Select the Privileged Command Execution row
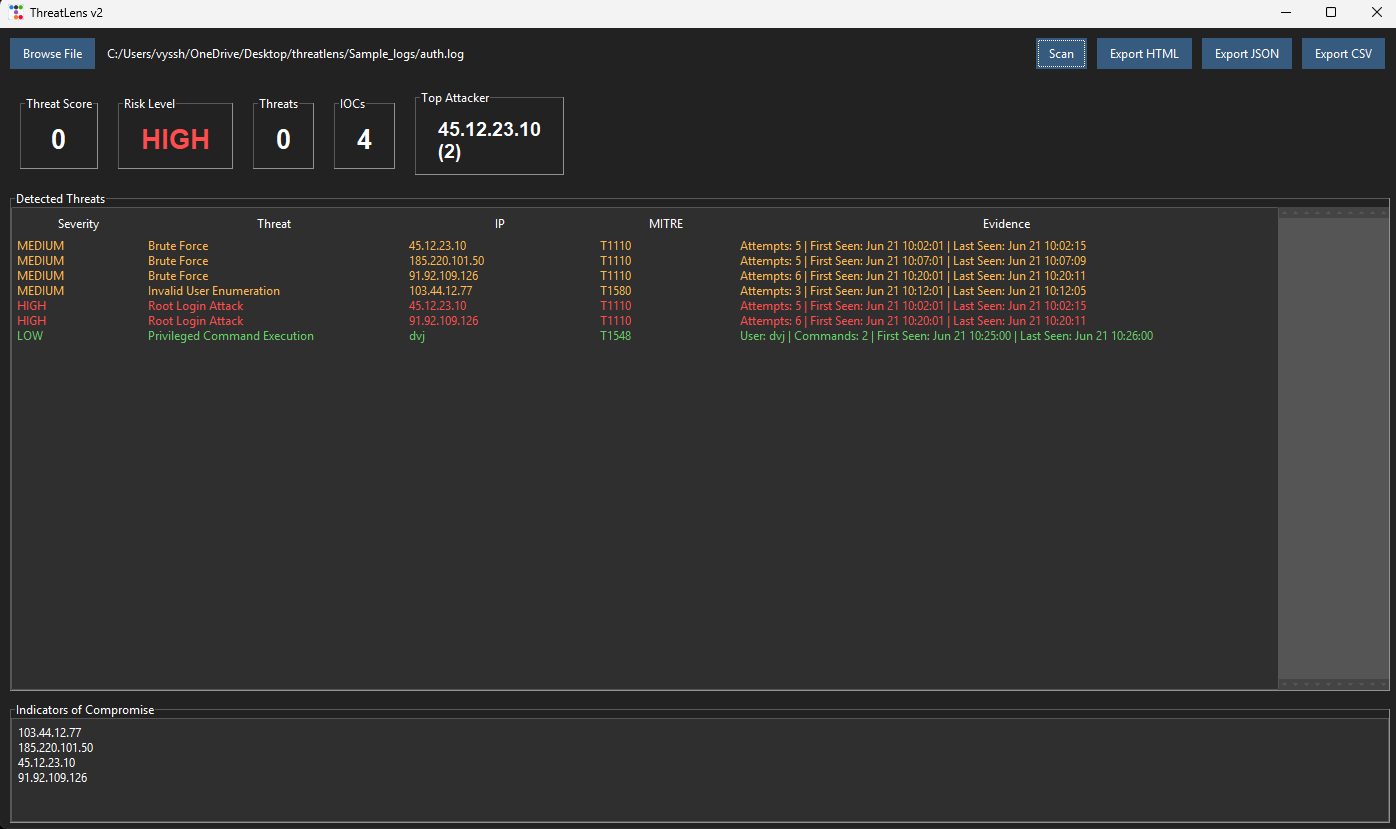The image size is (1396, 829). (x=645, y=336)
